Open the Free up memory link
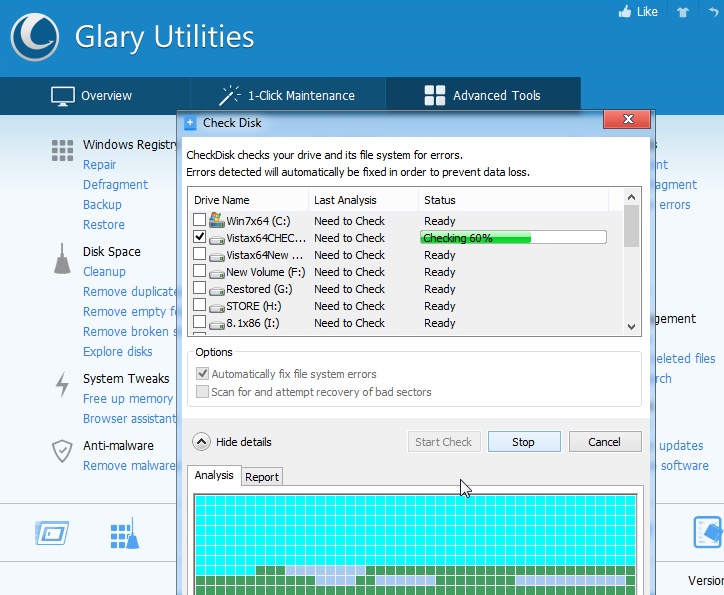 [x=128, y=399]
